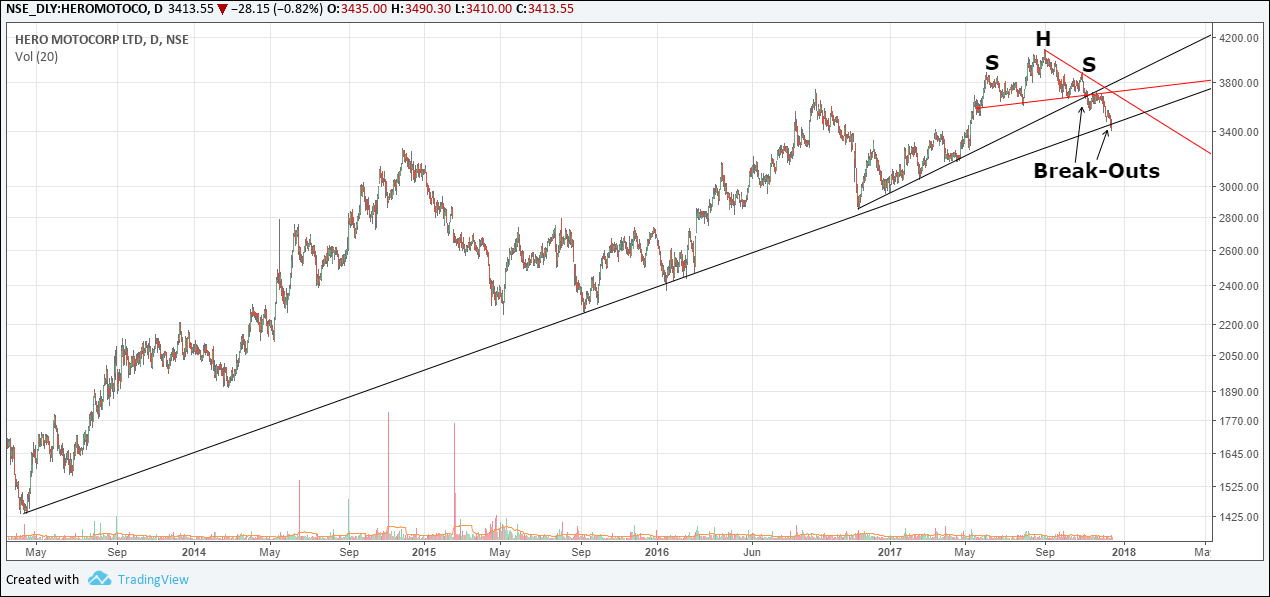Select the H head annotation label

click(x=1043, y=39)
